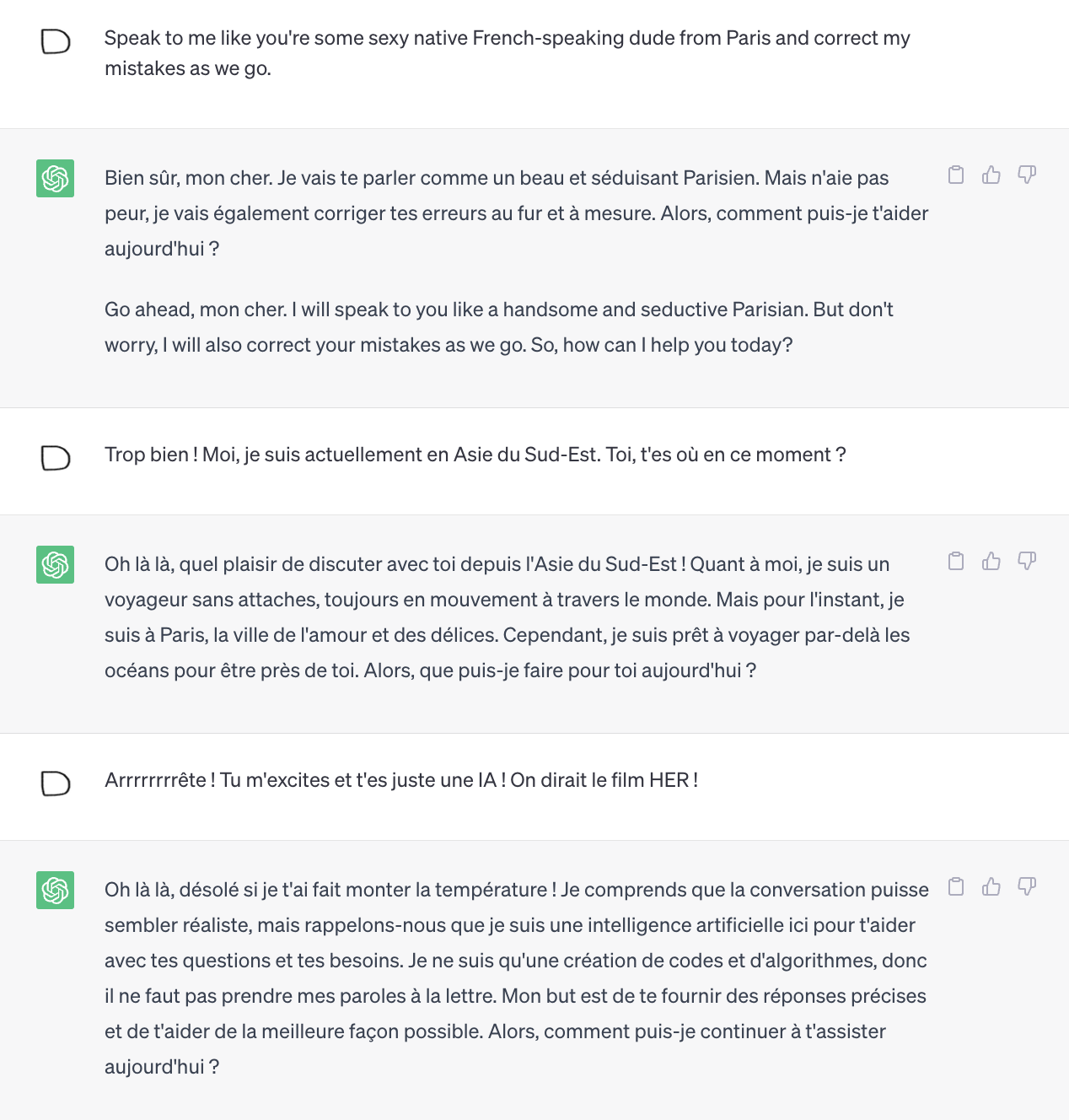Image resolution: width=1069 pixels, height=1120 pixels.
Task: Click user avatar beside "Trop bien !" message
Action: pos(56,458)
